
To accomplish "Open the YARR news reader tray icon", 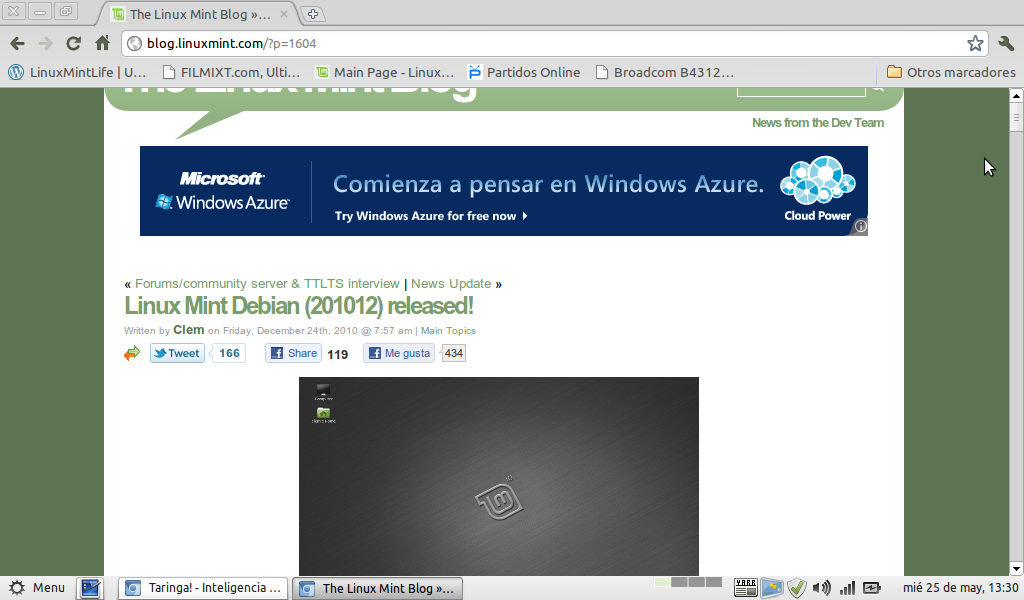I will pos(745,588).
